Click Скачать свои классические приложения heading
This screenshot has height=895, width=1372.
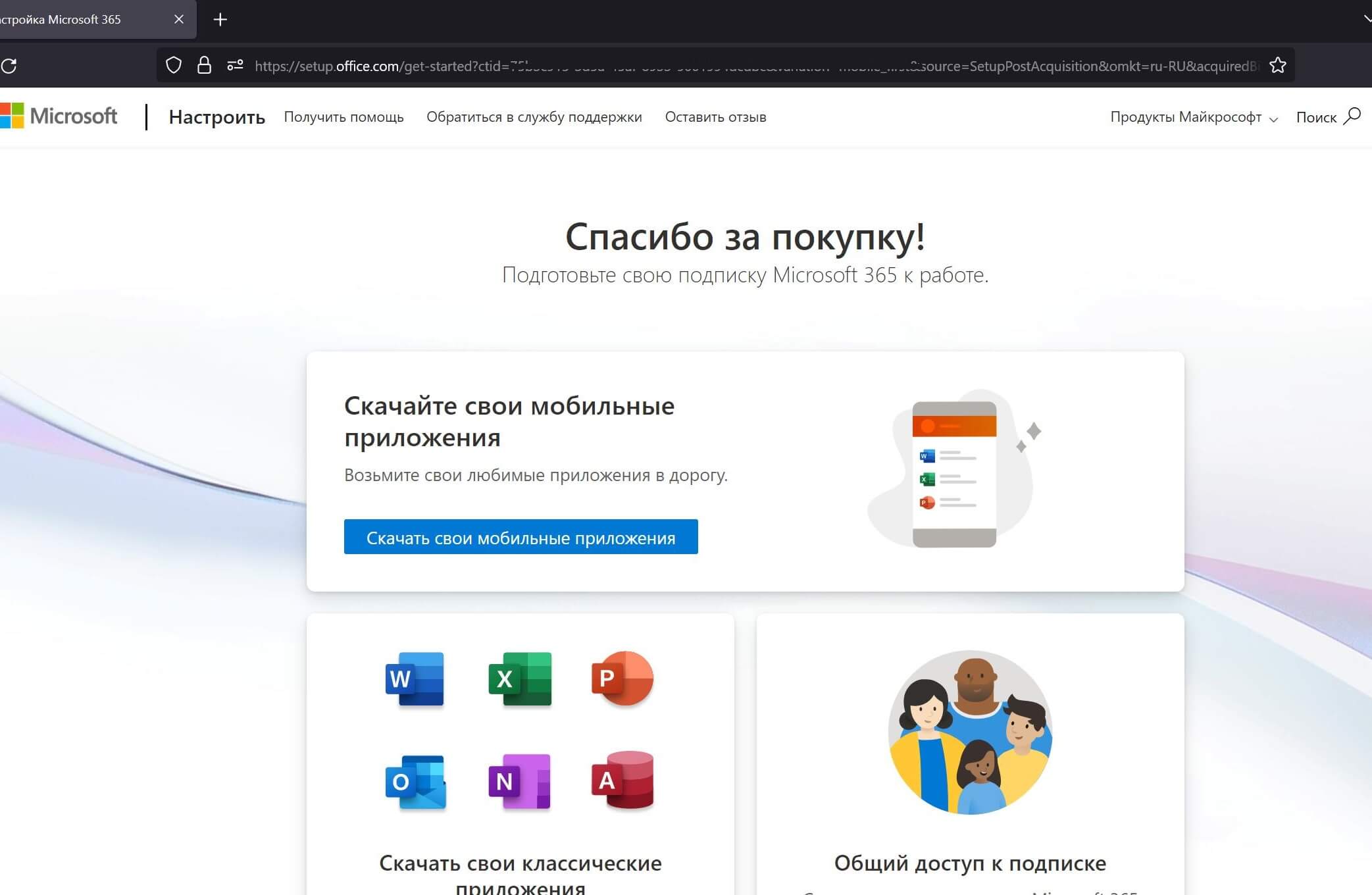pos(521,873)
